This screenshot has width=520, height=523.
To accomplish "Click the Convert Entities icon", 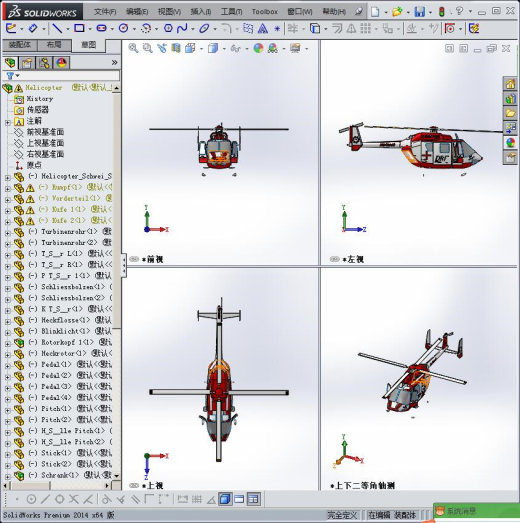I will (315, 28).
